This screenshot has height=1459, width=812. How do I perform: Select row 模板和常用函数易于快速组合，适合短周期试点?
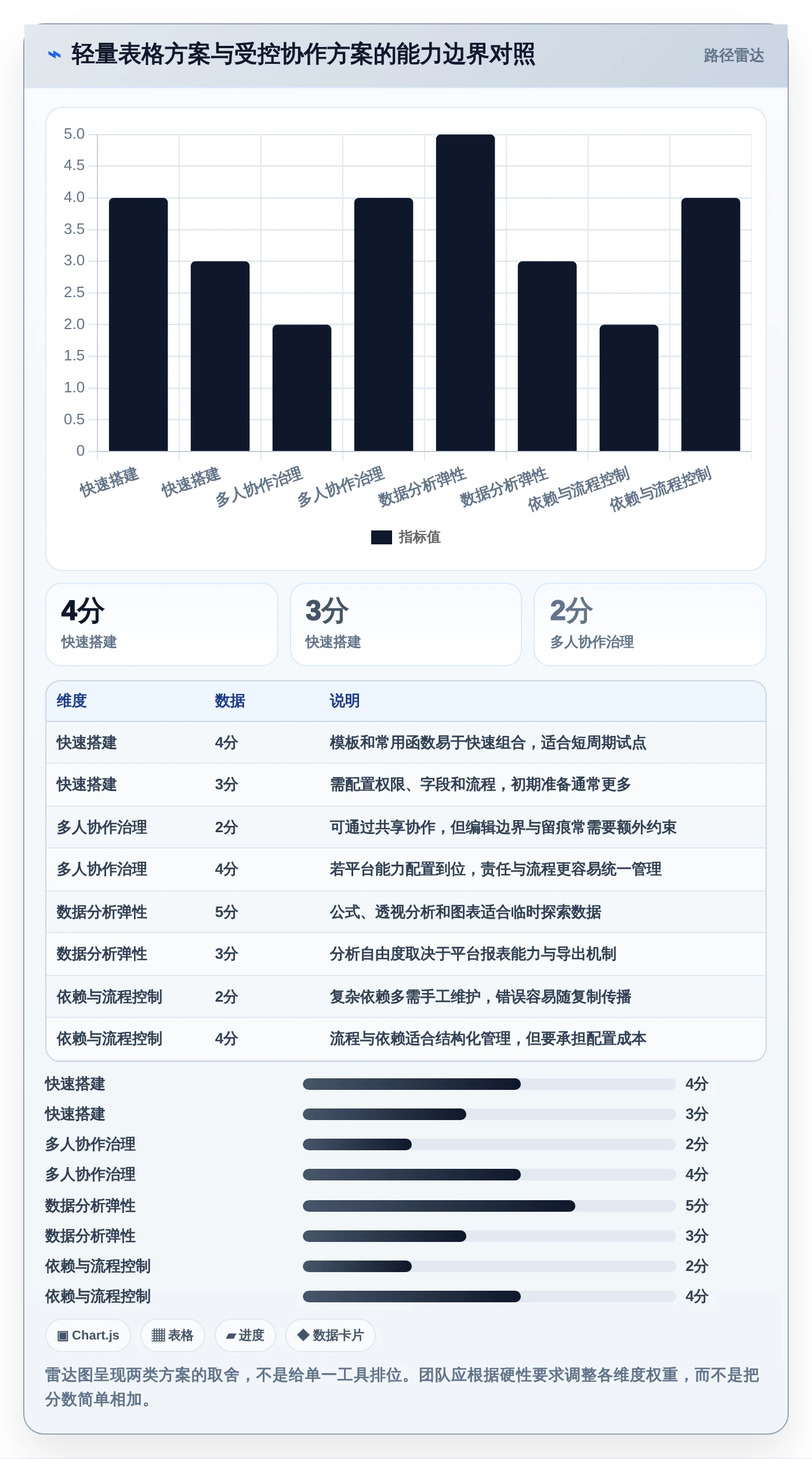406,743
